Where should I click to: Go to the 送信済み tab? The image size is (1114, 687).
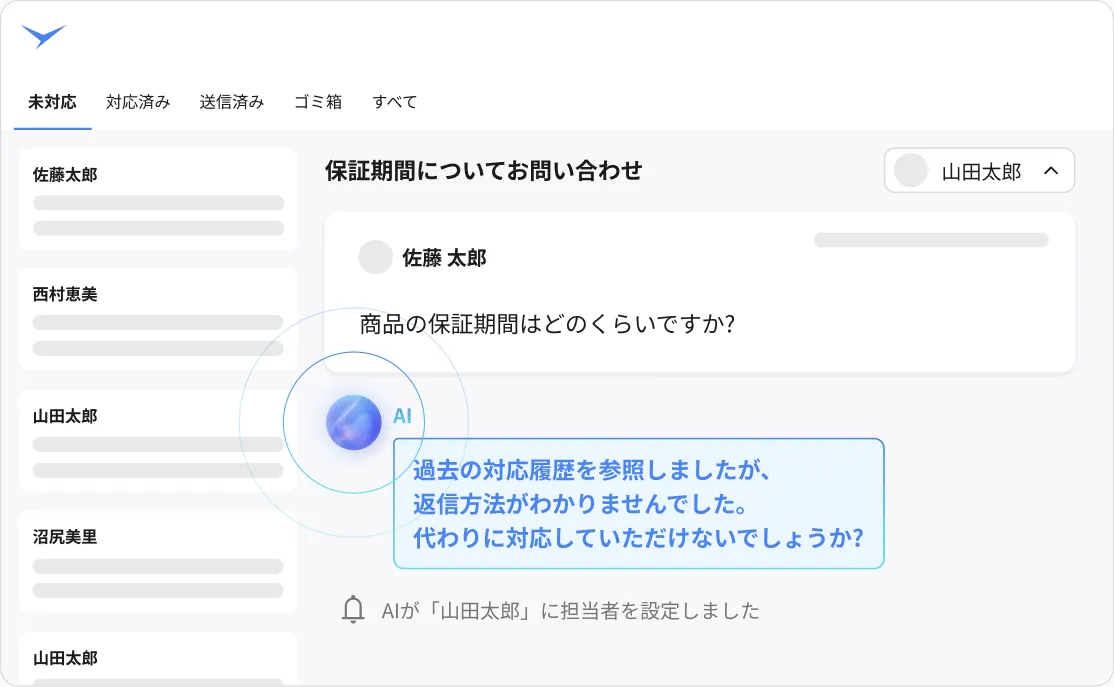point(231,102)
